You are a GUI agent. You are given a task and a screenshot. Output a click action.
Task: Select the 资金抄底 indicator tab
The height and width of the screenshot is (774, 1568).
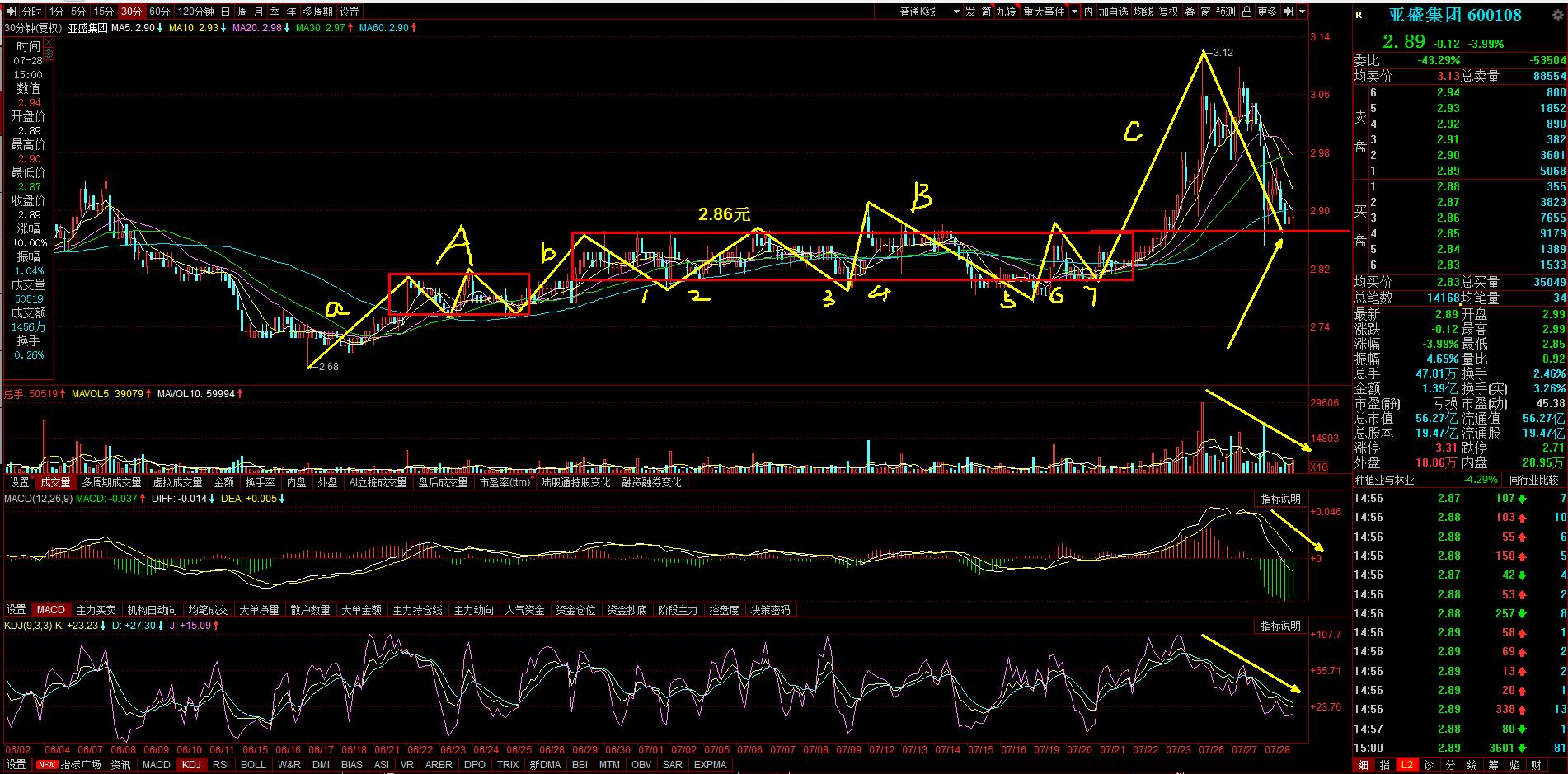click(x=627, y=610)
